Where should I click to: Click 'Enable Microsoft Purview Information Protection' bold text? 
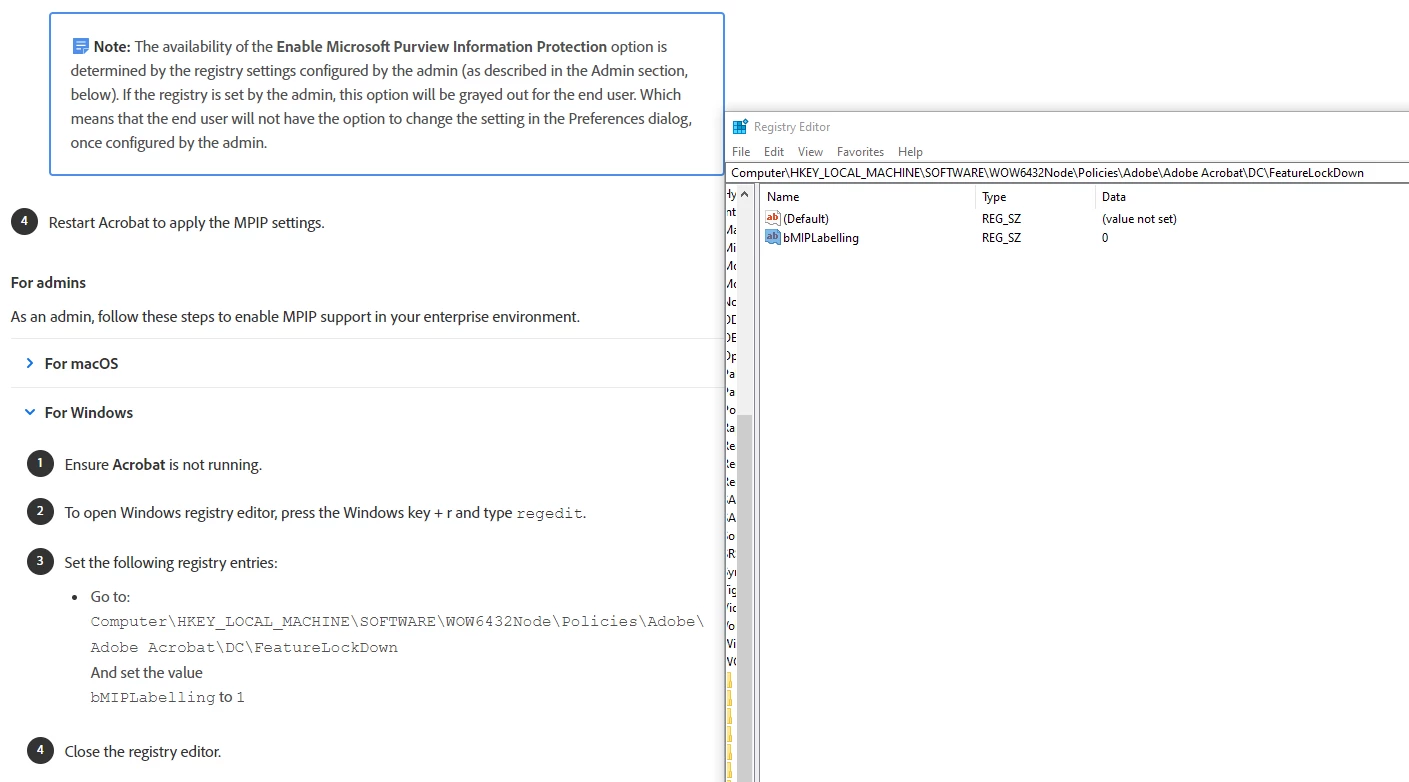point(442,46)
